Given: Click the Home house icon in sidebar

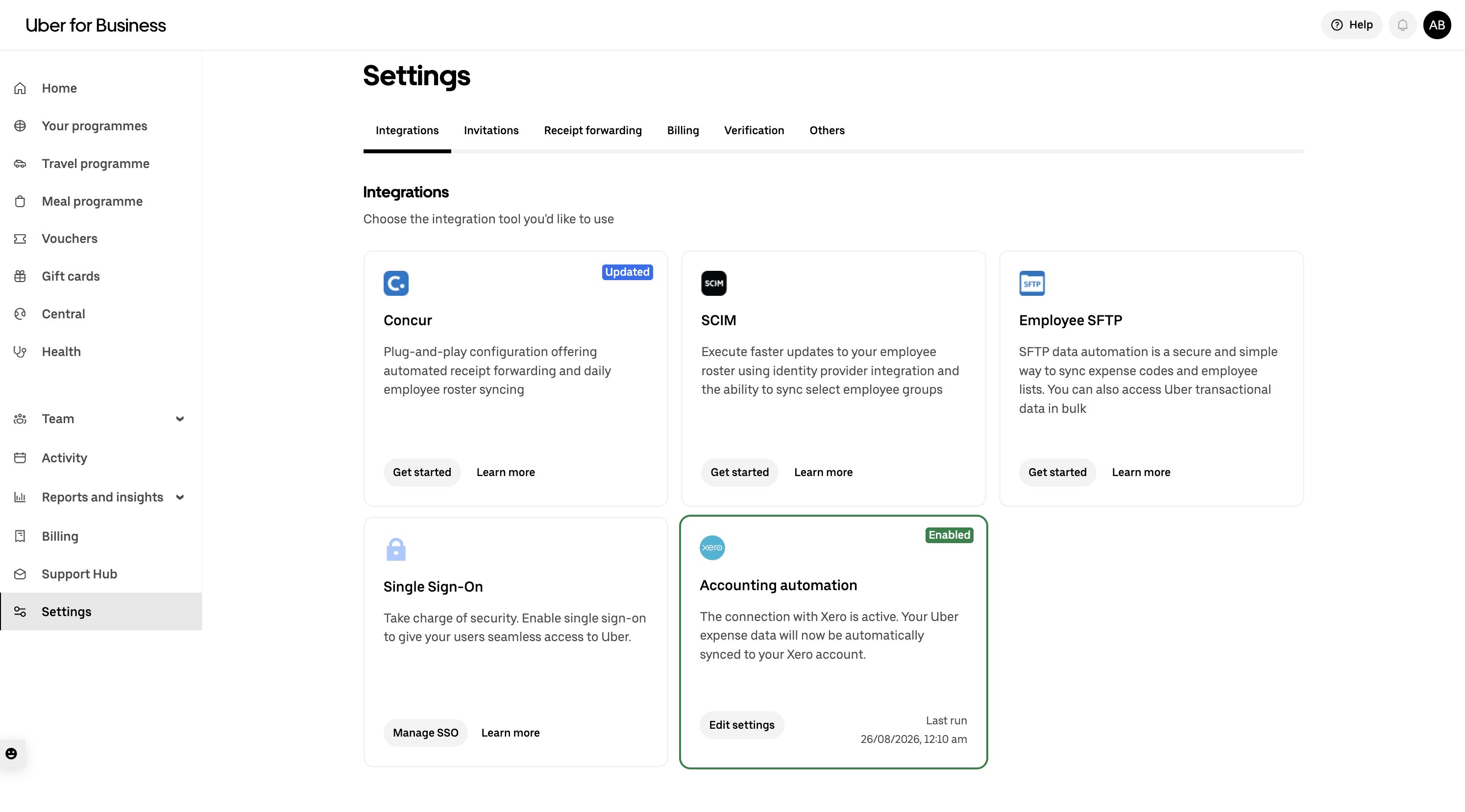Looking at the screenshot, I should (x=20, y=88).
